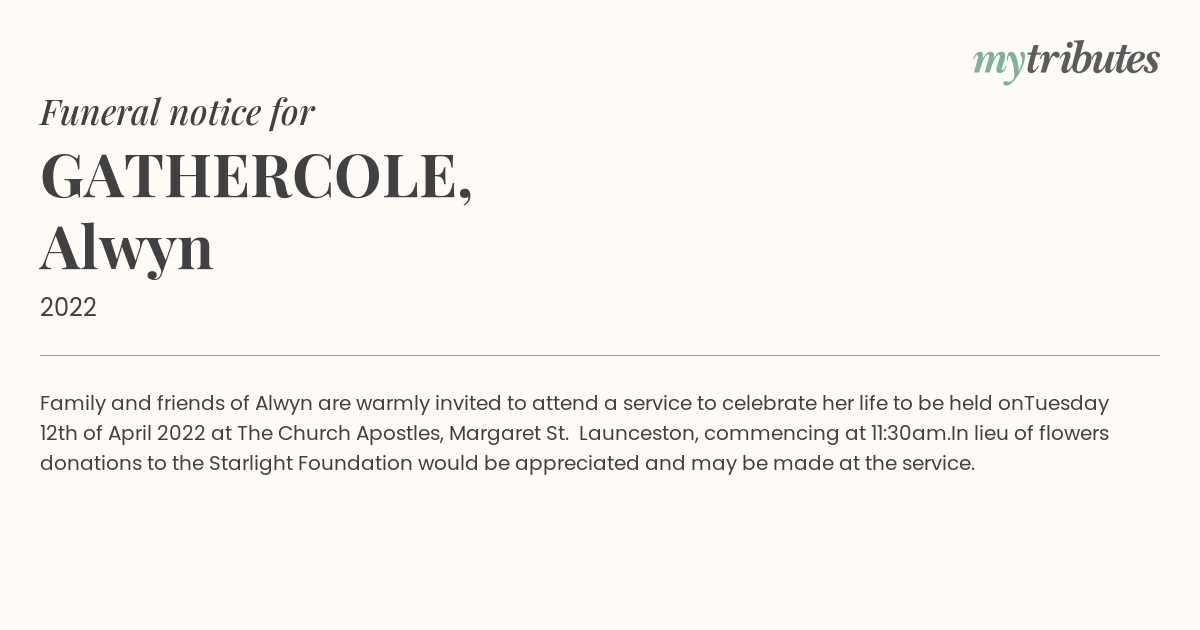The height and width of the screenshot is (630, 1200).
Task: Click the 'tributes' part of the logo
Action: tap(1093, 59)
